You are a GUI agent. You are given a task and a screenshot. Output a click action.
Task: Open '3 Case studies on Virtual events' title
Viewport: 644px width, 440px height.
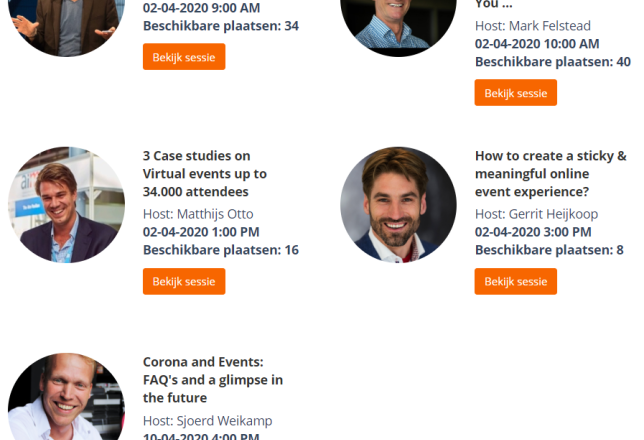pos(205,174)
